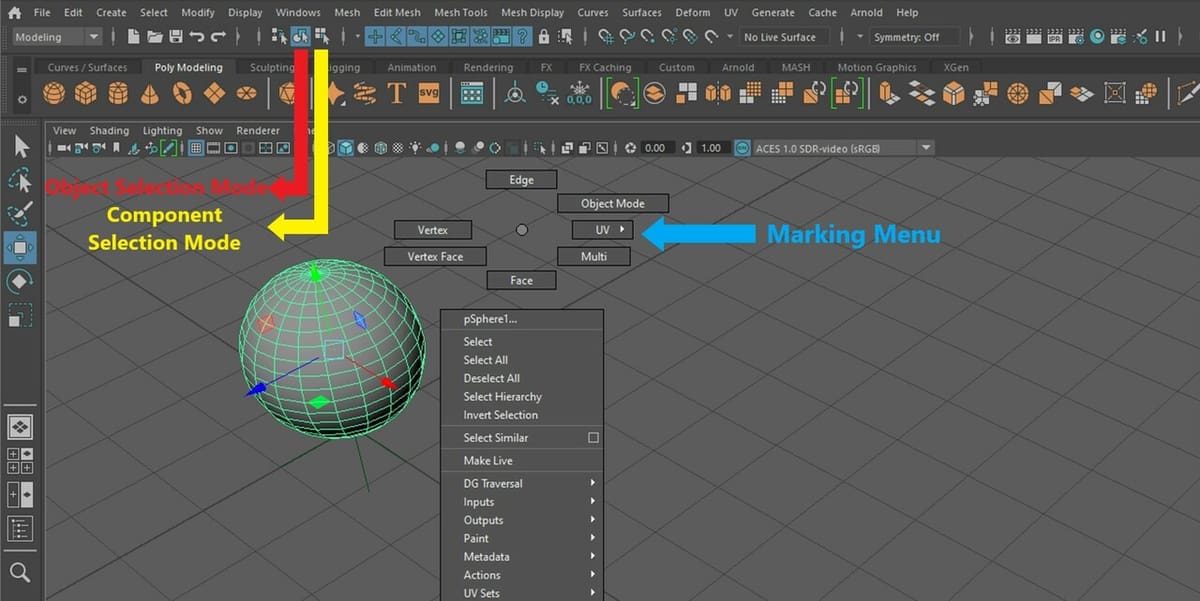
Task: Open the Modeling menu set dropdown
Action: [55, 36]
